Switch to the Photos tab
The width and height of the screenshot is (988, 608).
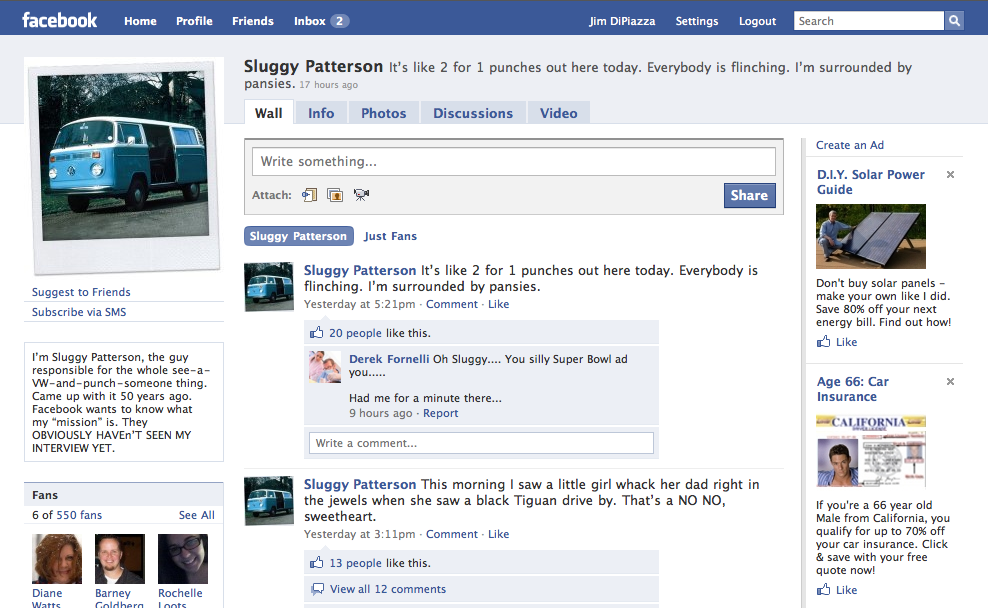pos(384,113)
